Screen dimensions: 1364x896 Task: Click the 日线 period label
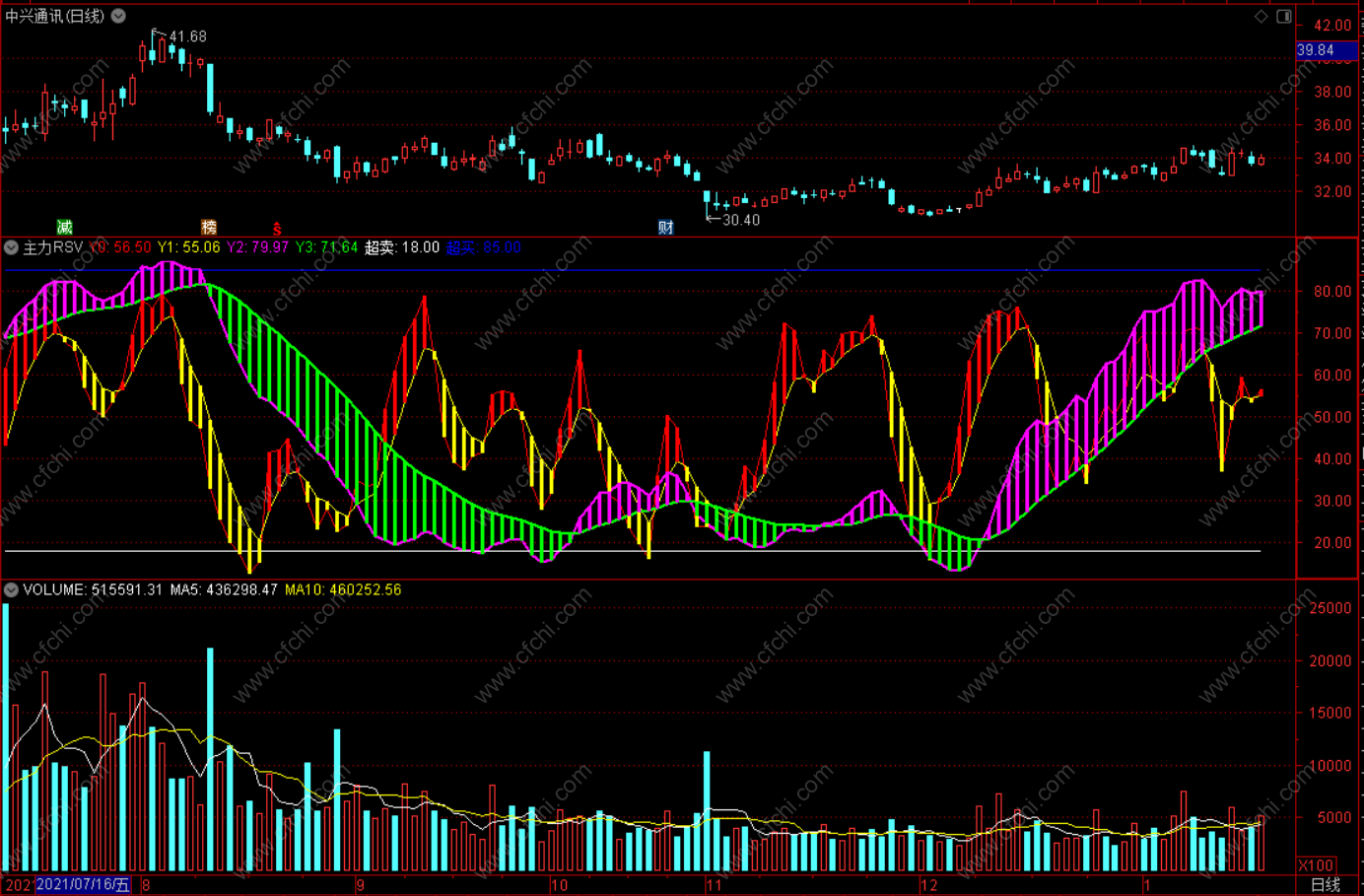click(1326, 885)
